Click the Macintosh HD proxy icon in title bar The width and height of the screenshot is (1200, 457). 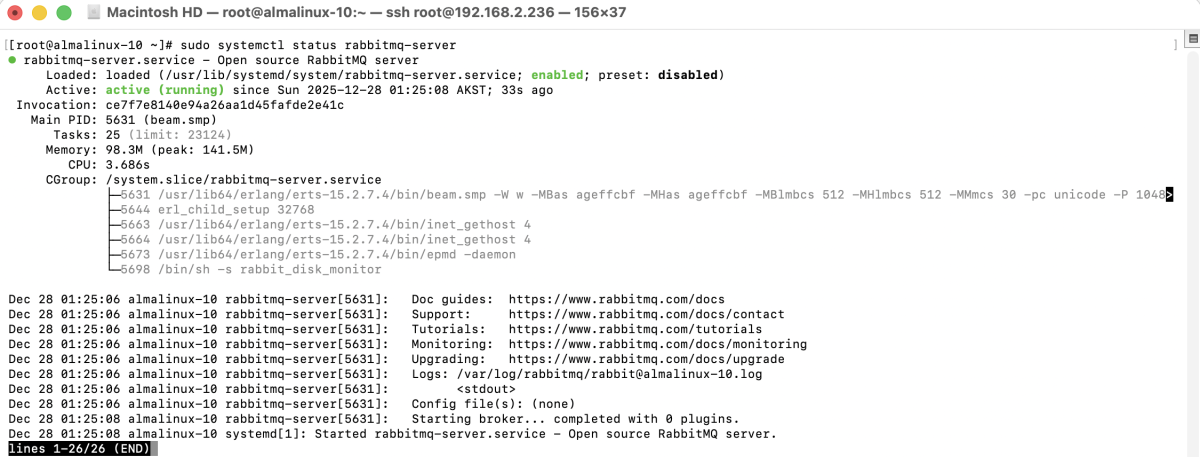click(93, 13)
